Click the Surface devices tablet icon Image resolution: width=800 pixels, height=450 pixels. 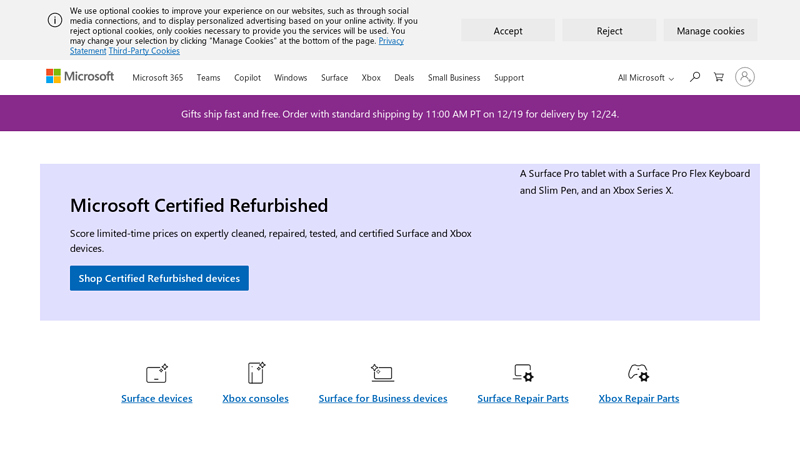click(x=157, y=373)
